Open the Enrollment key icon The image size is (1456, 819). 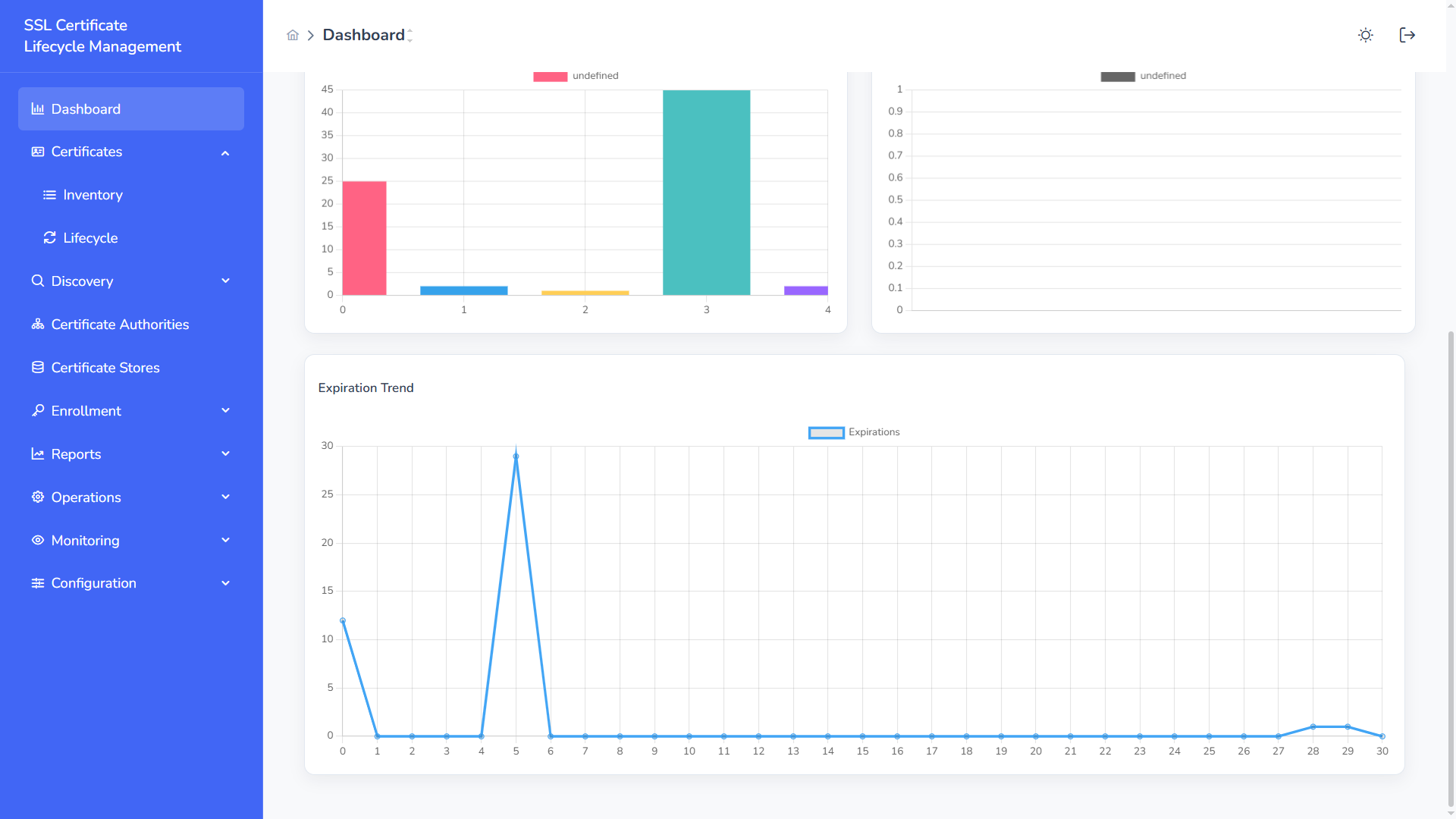37,410
